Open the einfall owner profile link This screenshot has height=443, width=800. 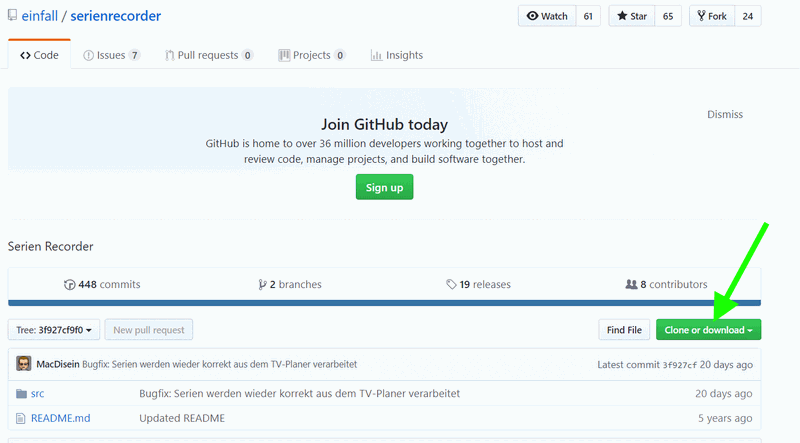pyautogui.click(x=39, y=16)
